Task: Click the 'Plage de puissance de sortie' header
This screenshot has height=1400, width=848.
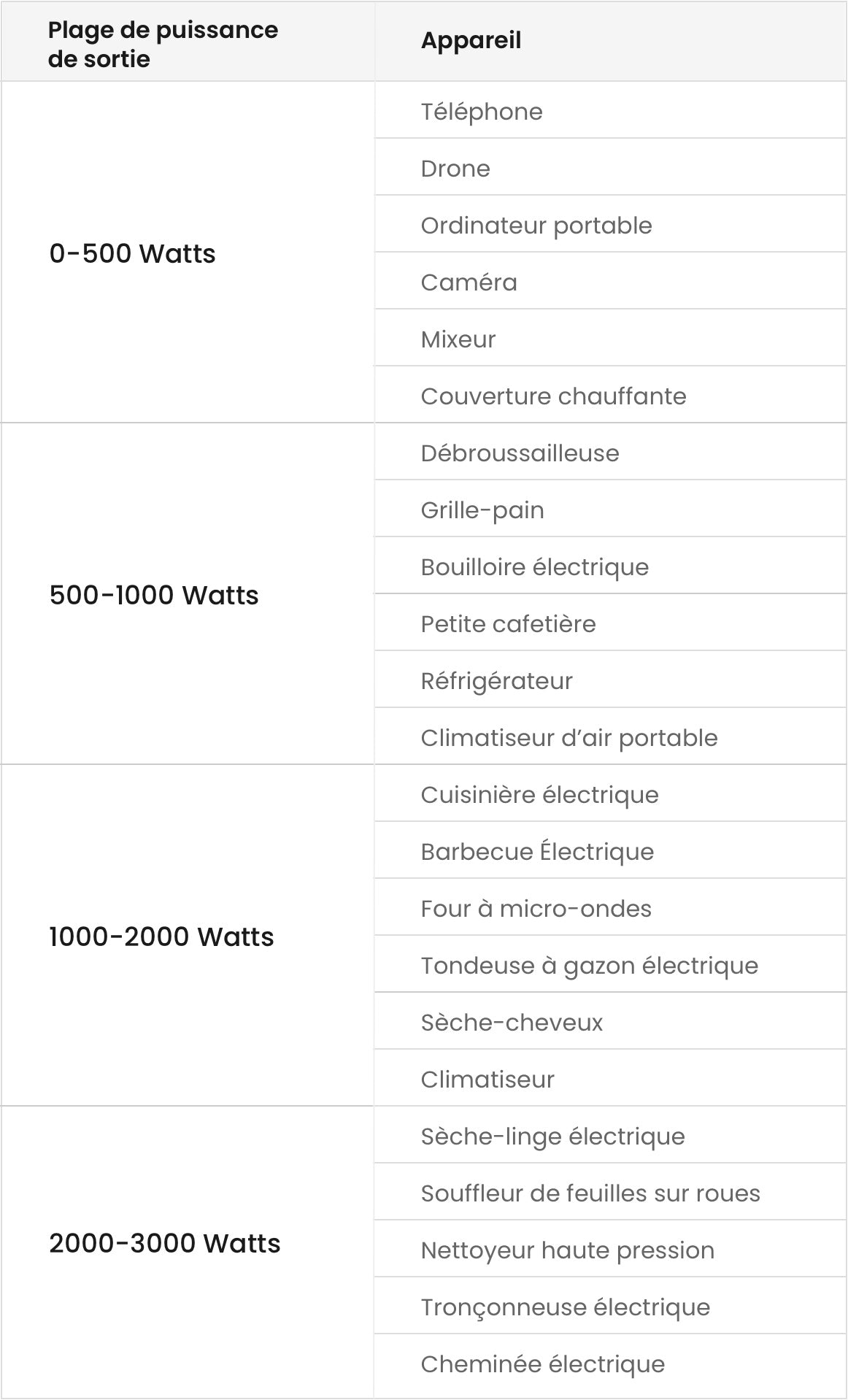Action: 163,45
